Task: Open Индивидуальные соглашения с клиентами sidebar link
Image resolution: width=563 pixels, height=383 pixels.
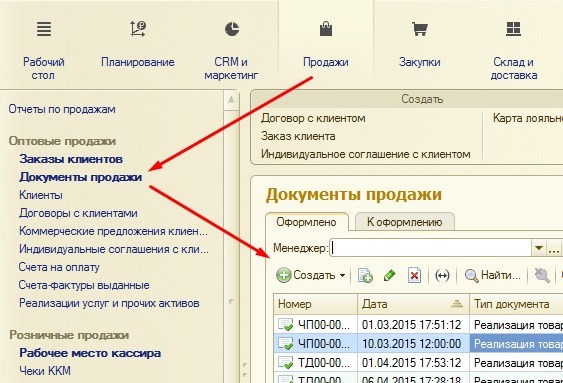Action: (x=114, y=249)
